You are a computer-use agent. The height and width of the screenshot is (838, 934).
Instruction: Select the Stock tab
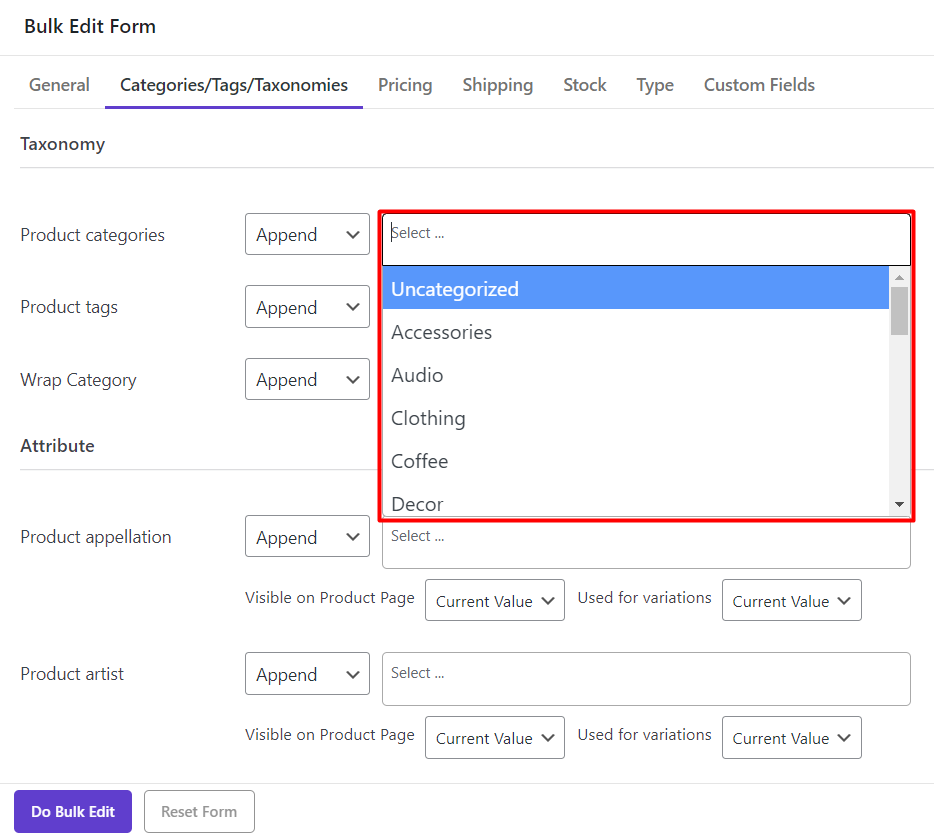[584, 85]
